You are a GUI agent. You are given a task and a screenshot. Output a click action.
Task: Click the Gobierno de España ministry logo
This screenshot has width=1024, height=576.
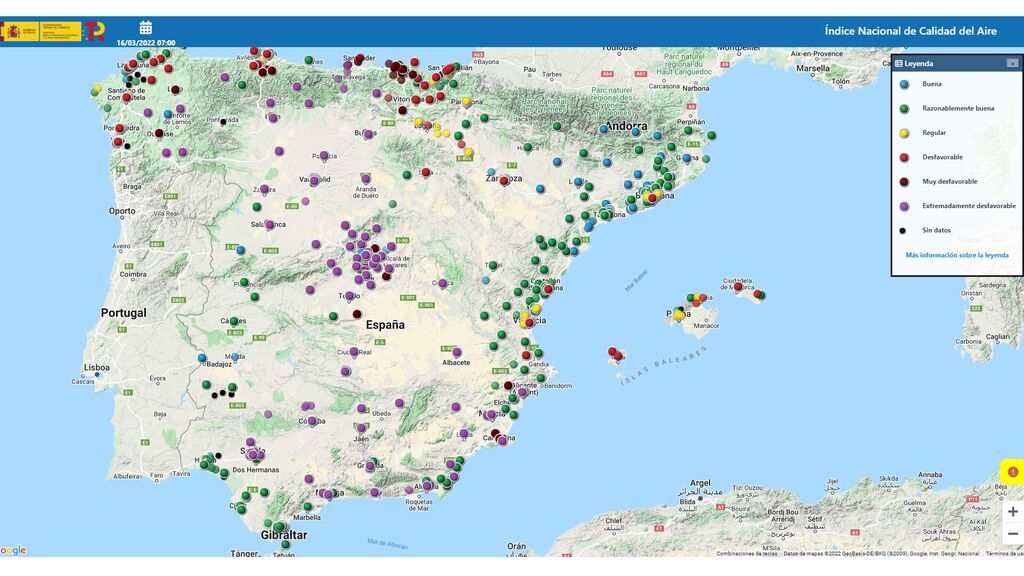40,32
